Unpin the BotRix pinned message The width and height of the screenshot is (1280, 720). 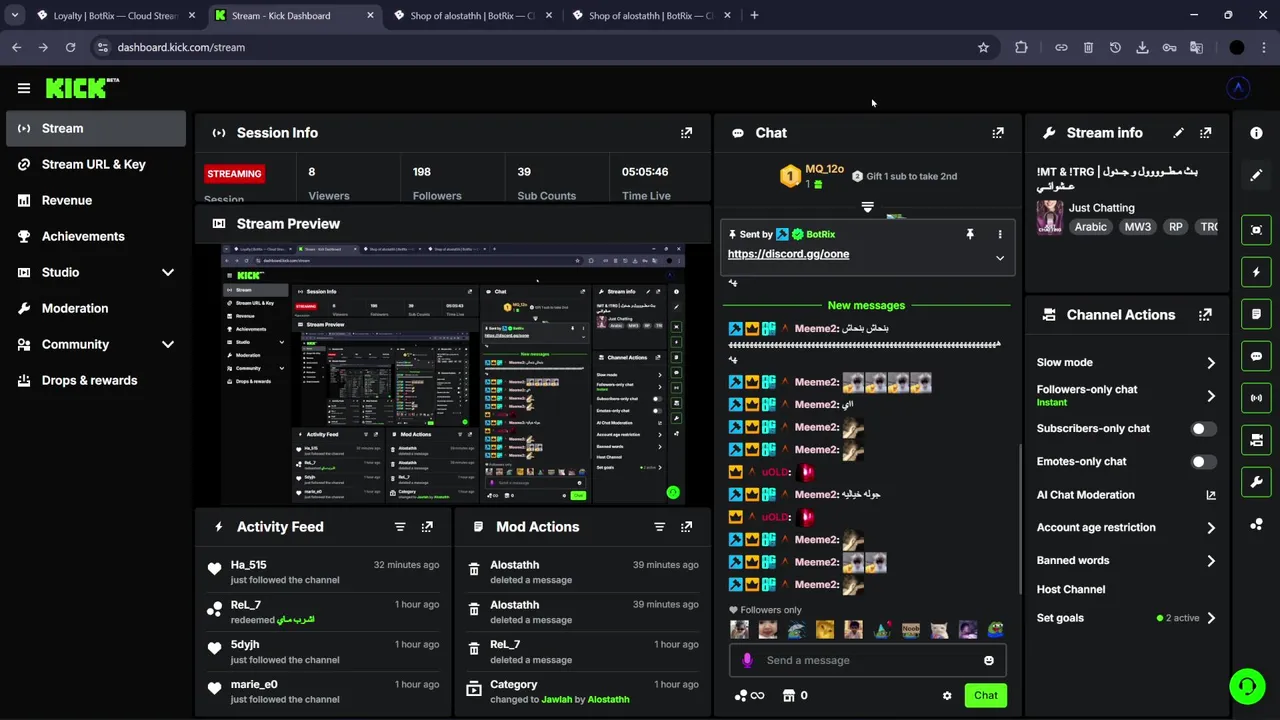969,234
